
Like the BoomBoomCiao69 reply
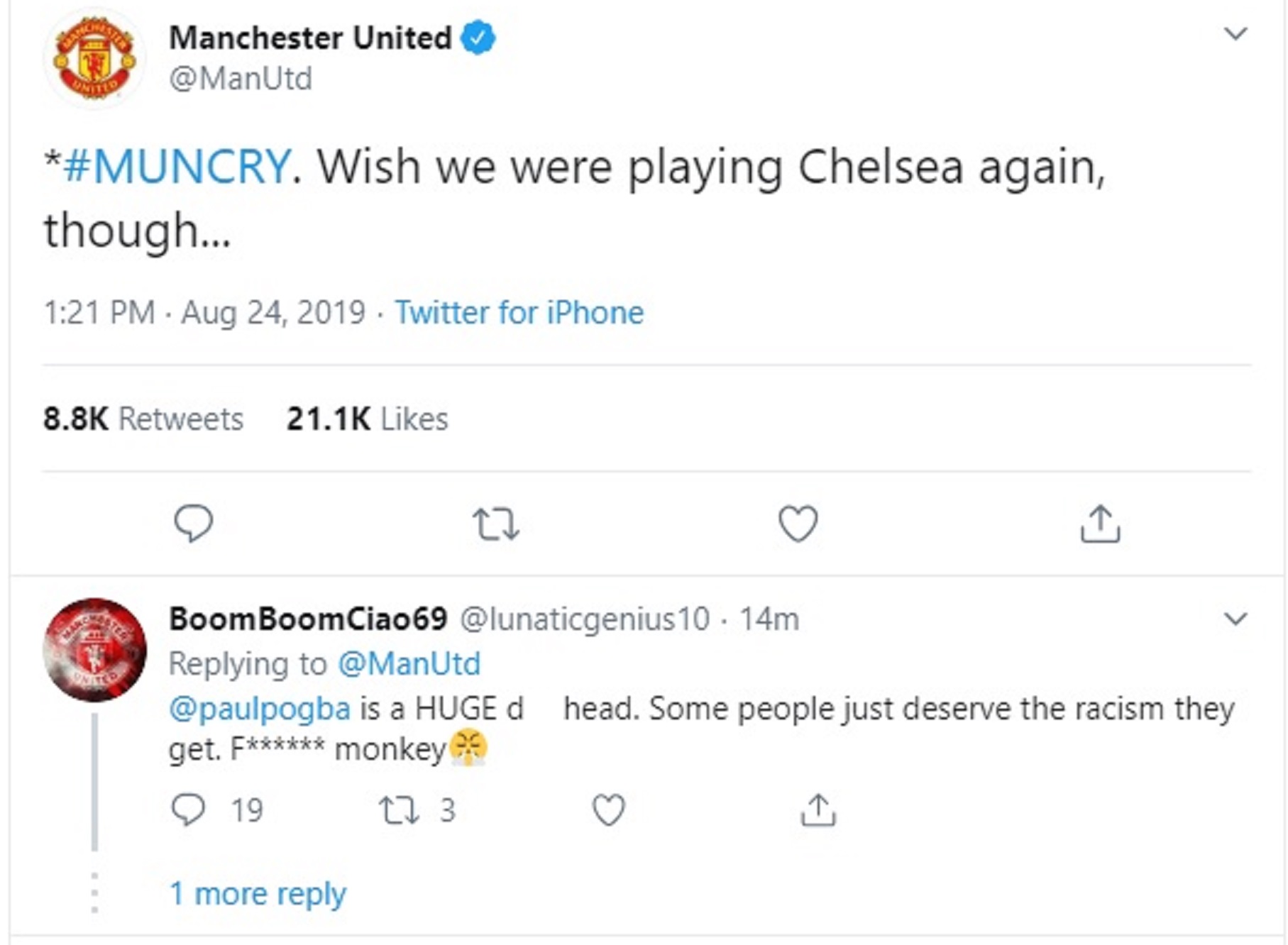(x=608, y=809)
